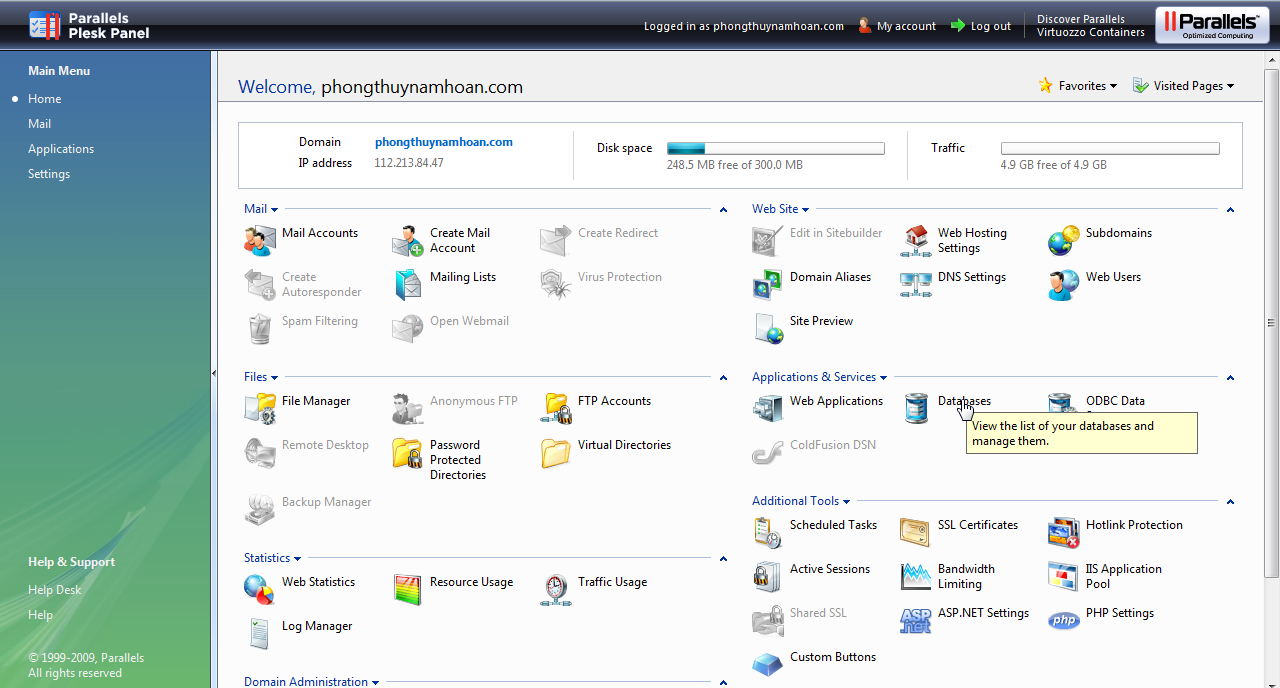
Task: Click the DNS Settings icon
Action: (x=916, y=284)
